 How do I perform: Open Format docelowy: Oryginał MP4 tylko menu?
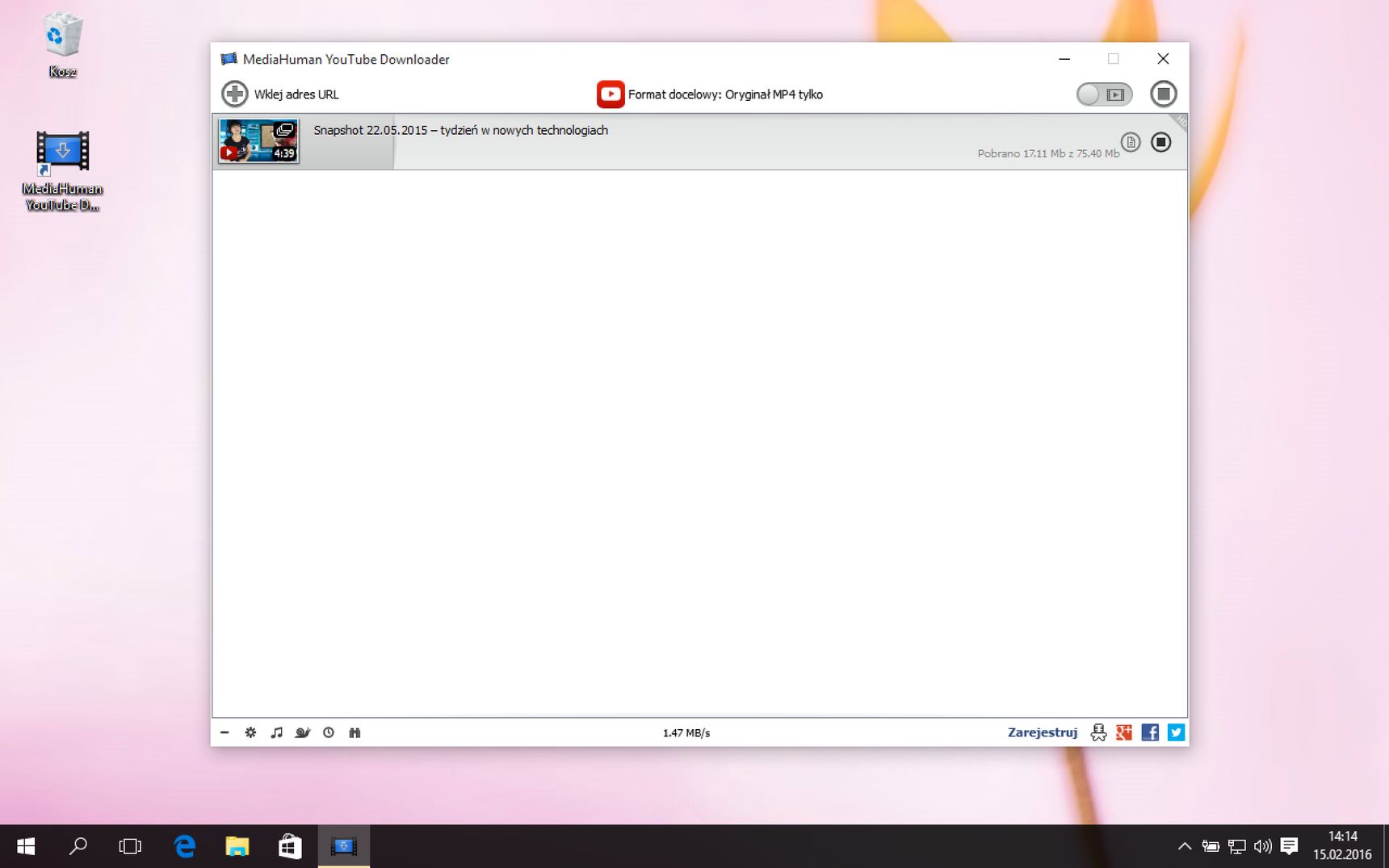[725, 94]
